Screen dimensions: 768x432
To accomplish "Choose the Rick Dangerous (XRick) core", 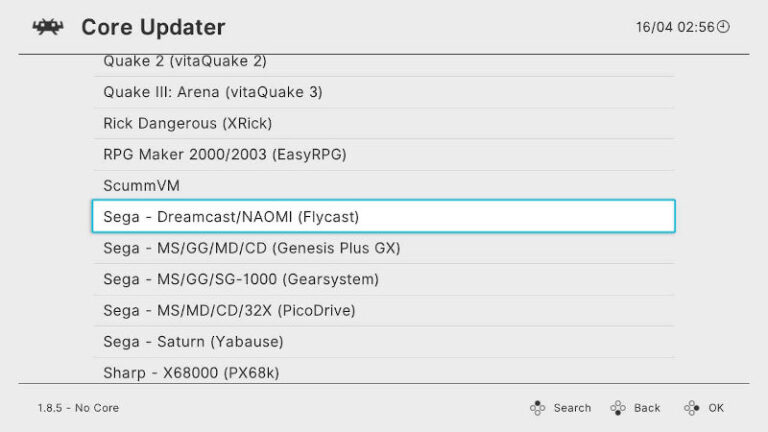I will [x=188, y=123].
